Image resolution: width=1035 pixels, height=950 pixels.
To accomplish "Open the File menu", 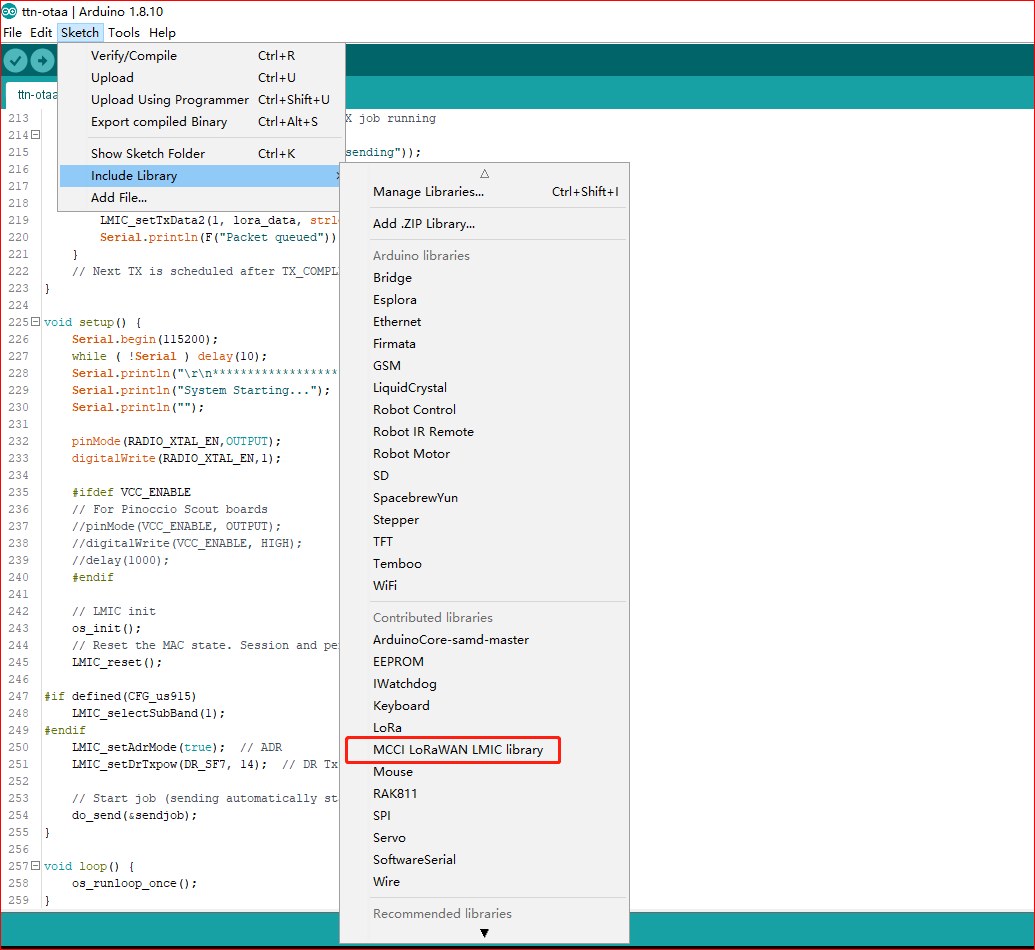I will point(13,32).
